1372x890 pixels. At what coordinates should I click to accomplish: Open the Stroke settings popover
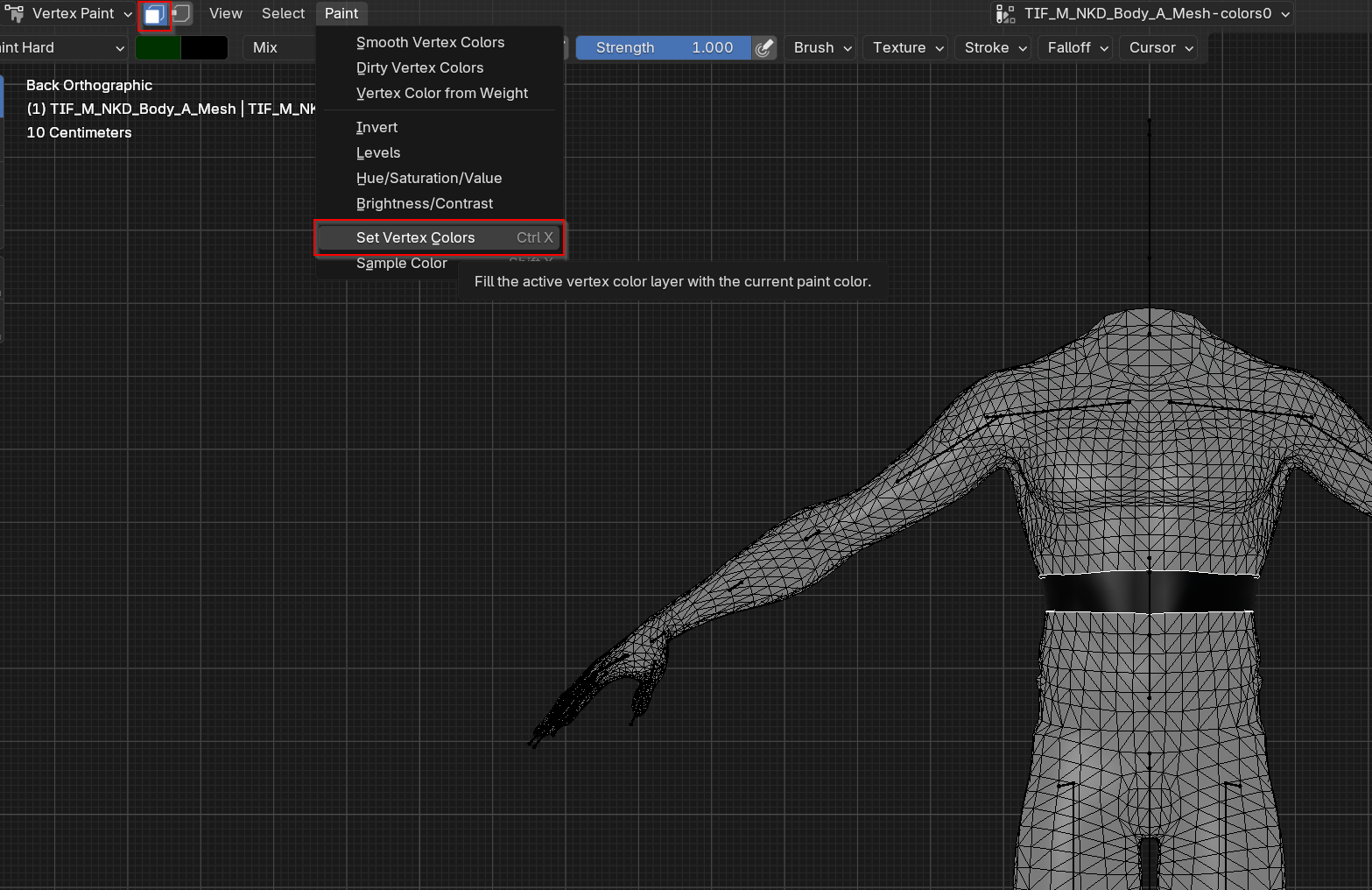995,48
